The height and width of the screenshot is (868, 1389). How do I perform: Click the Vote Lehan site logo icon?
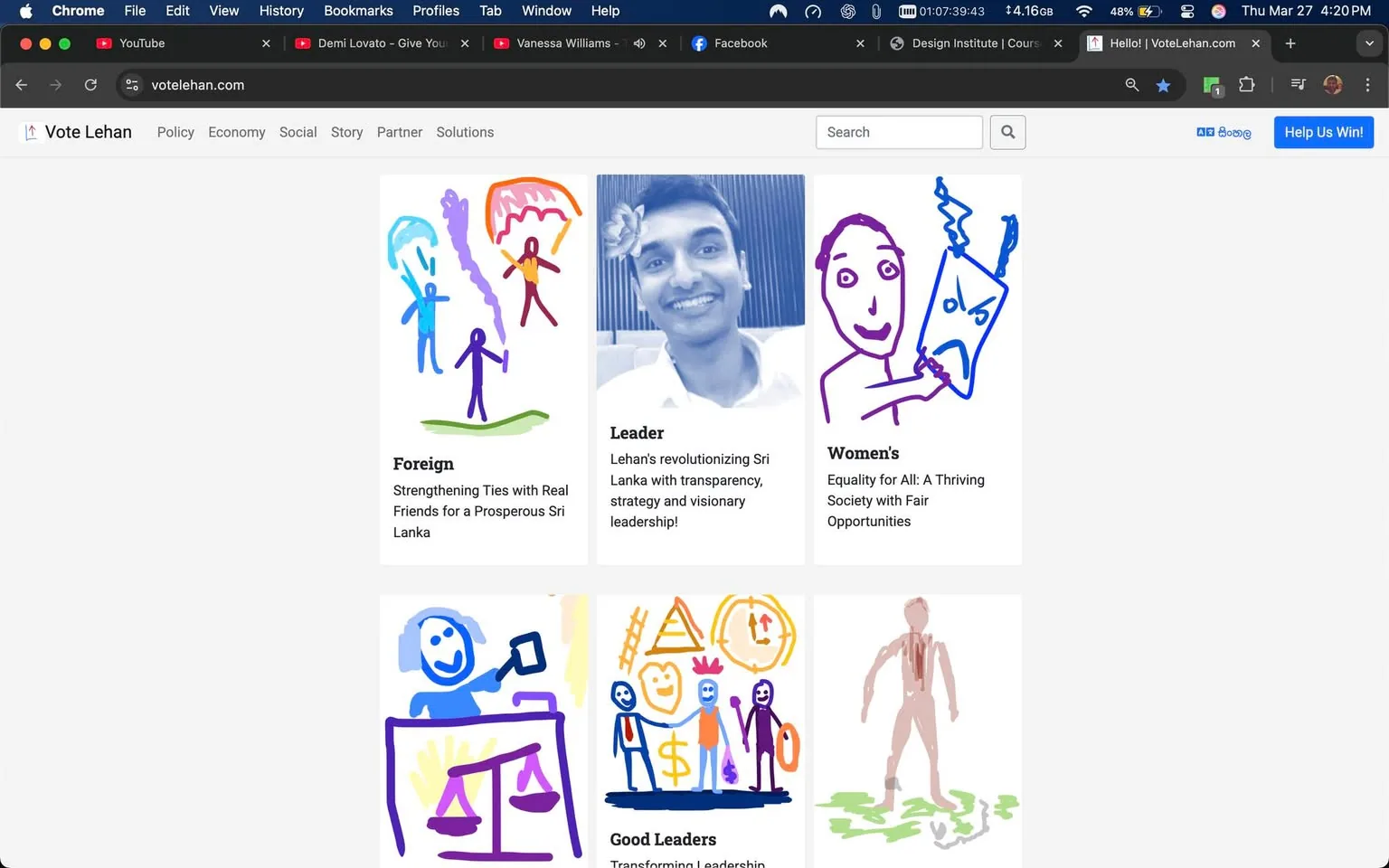point(31,132)
